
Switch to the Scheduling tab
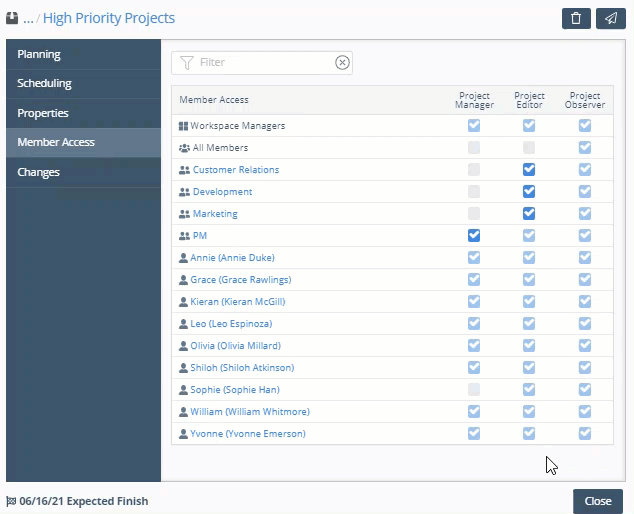coord(44,83)
